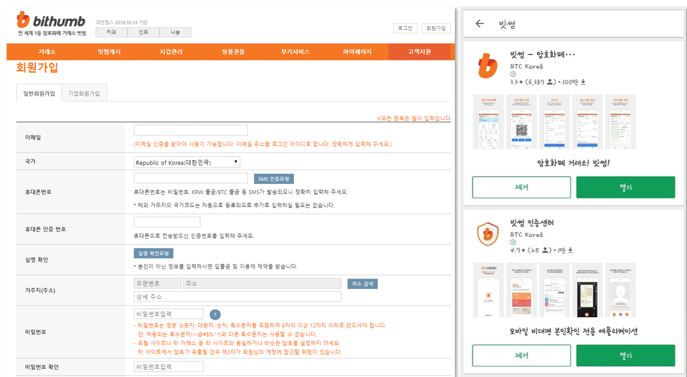Click the green content rating badge under 인증센터's BTC Korea

(x=513, y=242)
